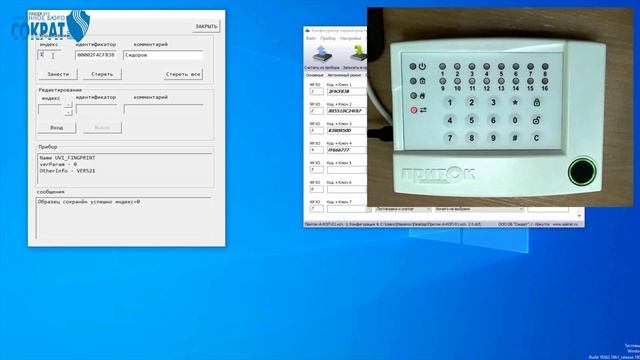Focus the № ХО field beside Ключ 4

pyautogui.click(x=316, y=150)
